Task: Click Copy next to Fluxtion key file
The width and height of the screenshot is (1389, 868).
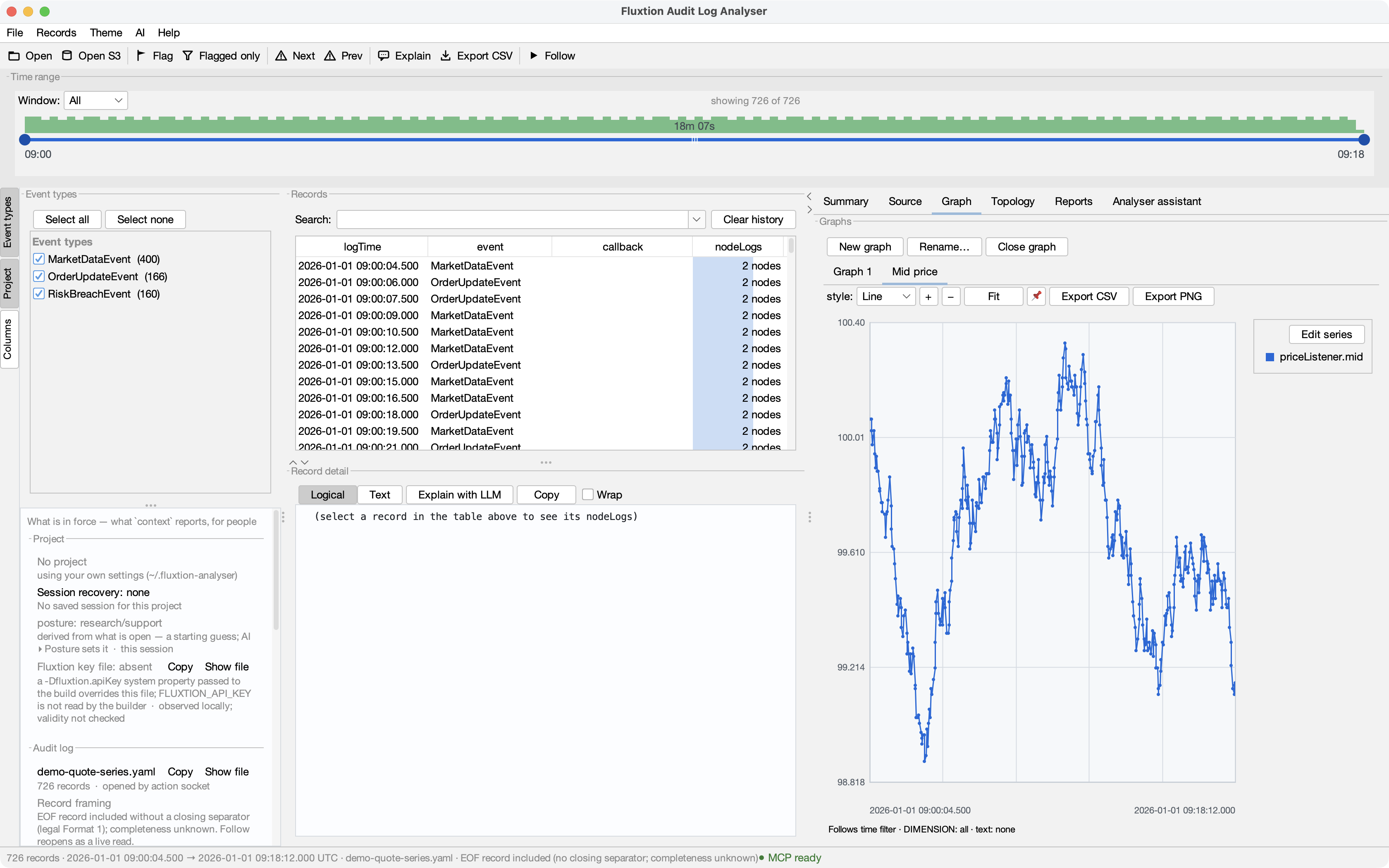Action: pos(180,666)
